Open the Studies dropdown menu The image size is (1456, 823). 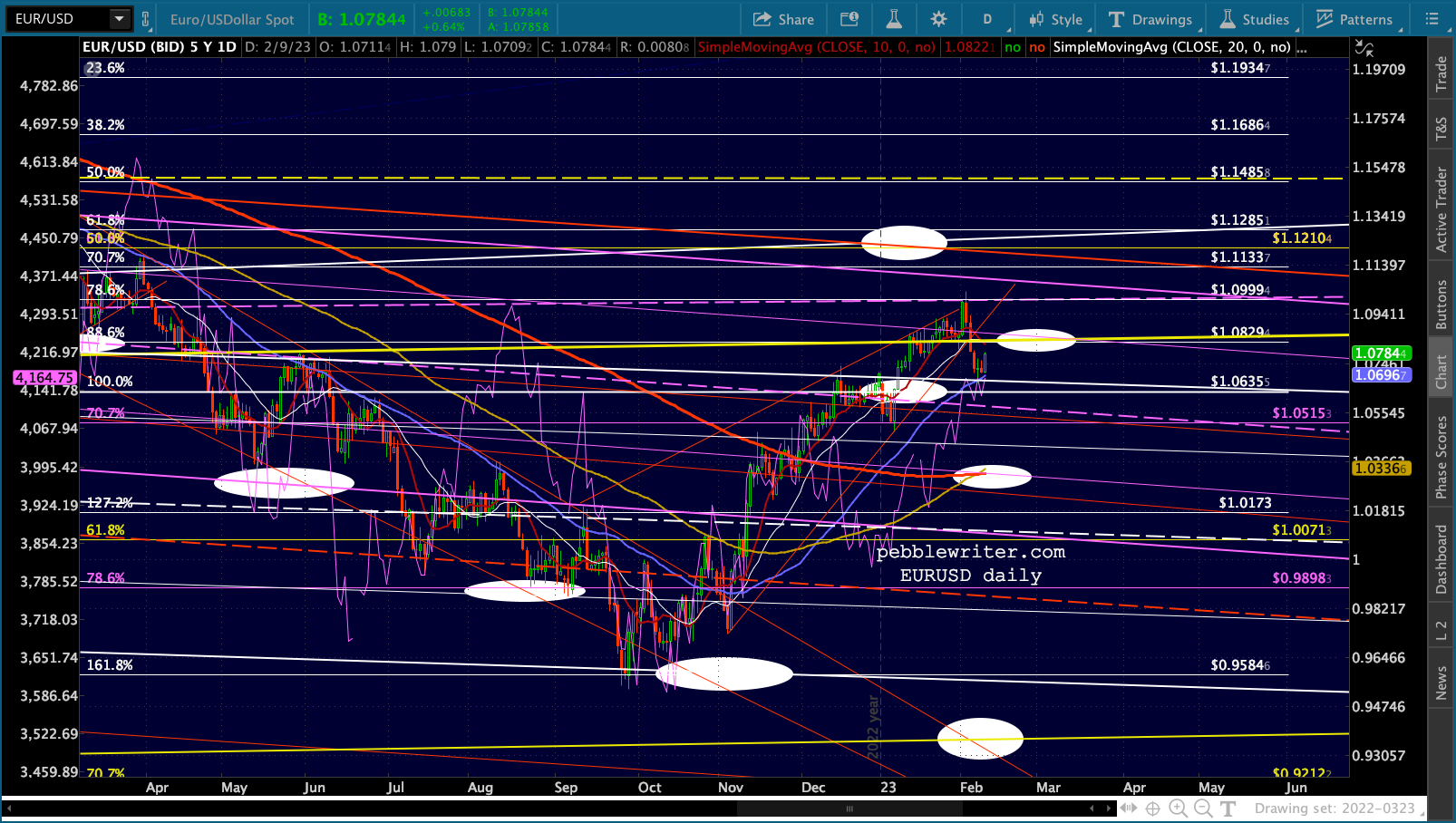tap(1255, 19)
